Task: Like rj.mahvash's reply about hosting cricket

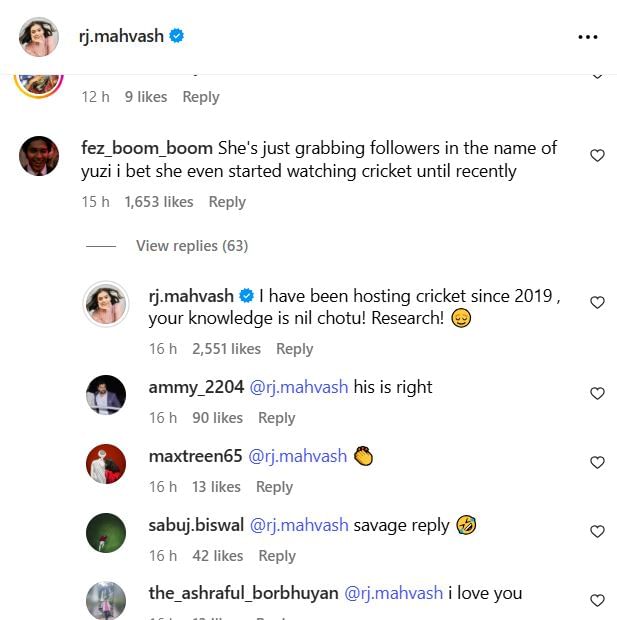Action: (597, 302)
